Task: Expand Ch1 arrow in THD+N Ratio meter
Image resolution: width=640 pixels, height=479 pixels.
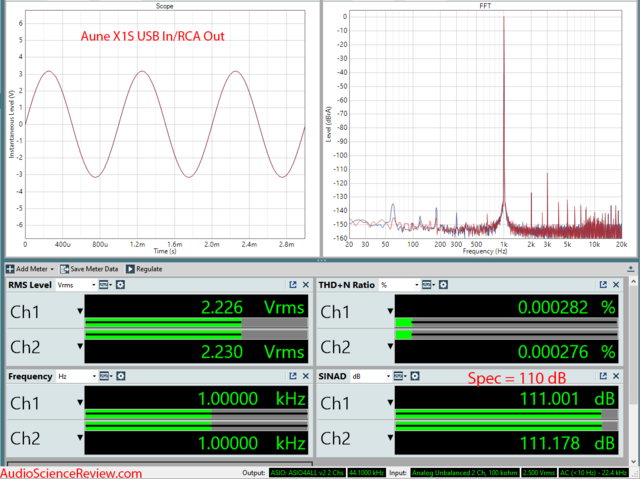Action: (x=390, y=311)
